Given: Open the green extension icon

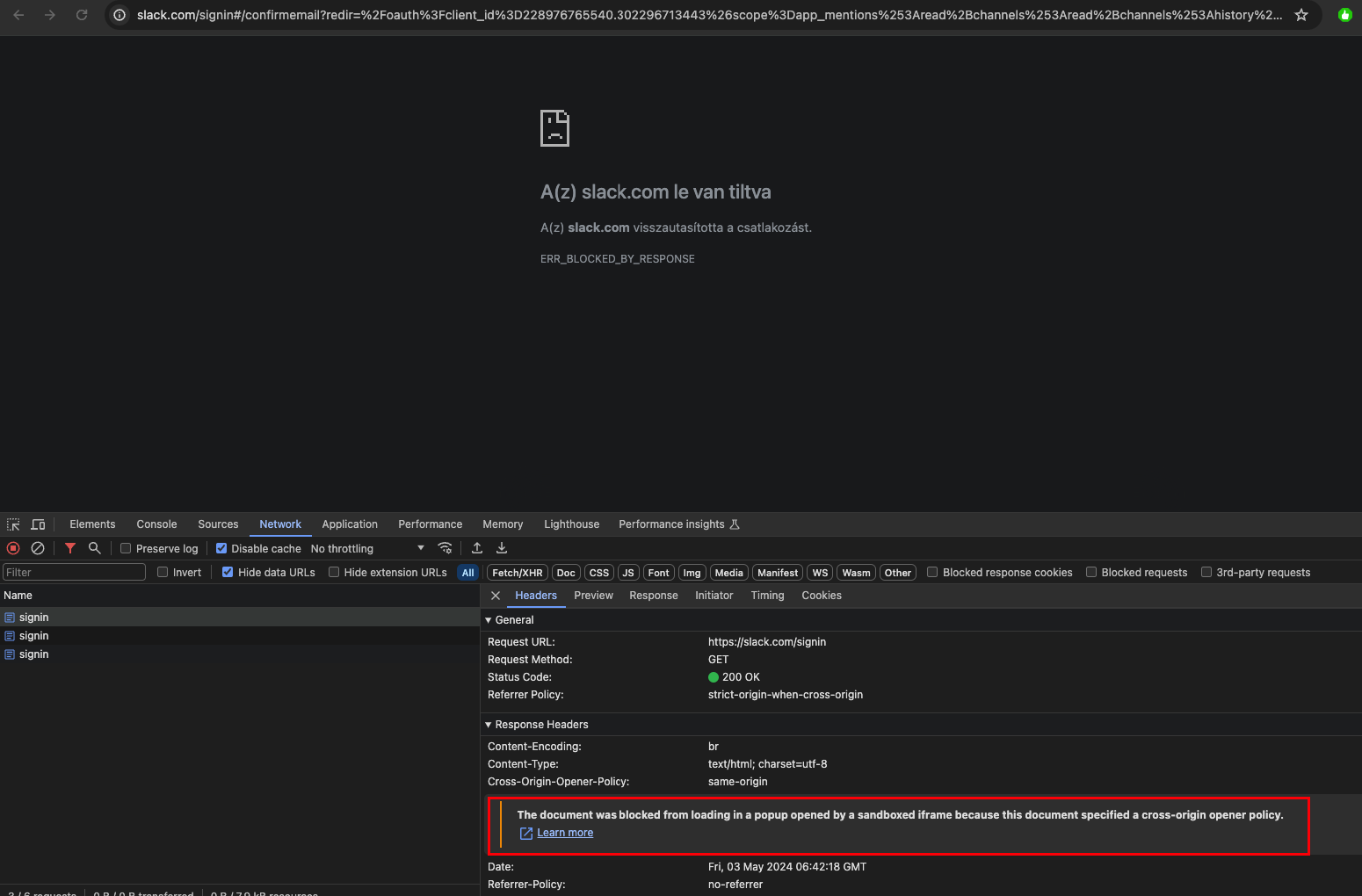Looking at the screenshot, I should [1344, 15].
